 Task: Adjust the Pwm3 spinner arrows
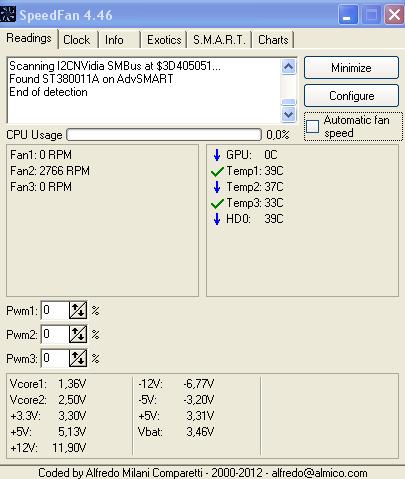tap(78, 358)
